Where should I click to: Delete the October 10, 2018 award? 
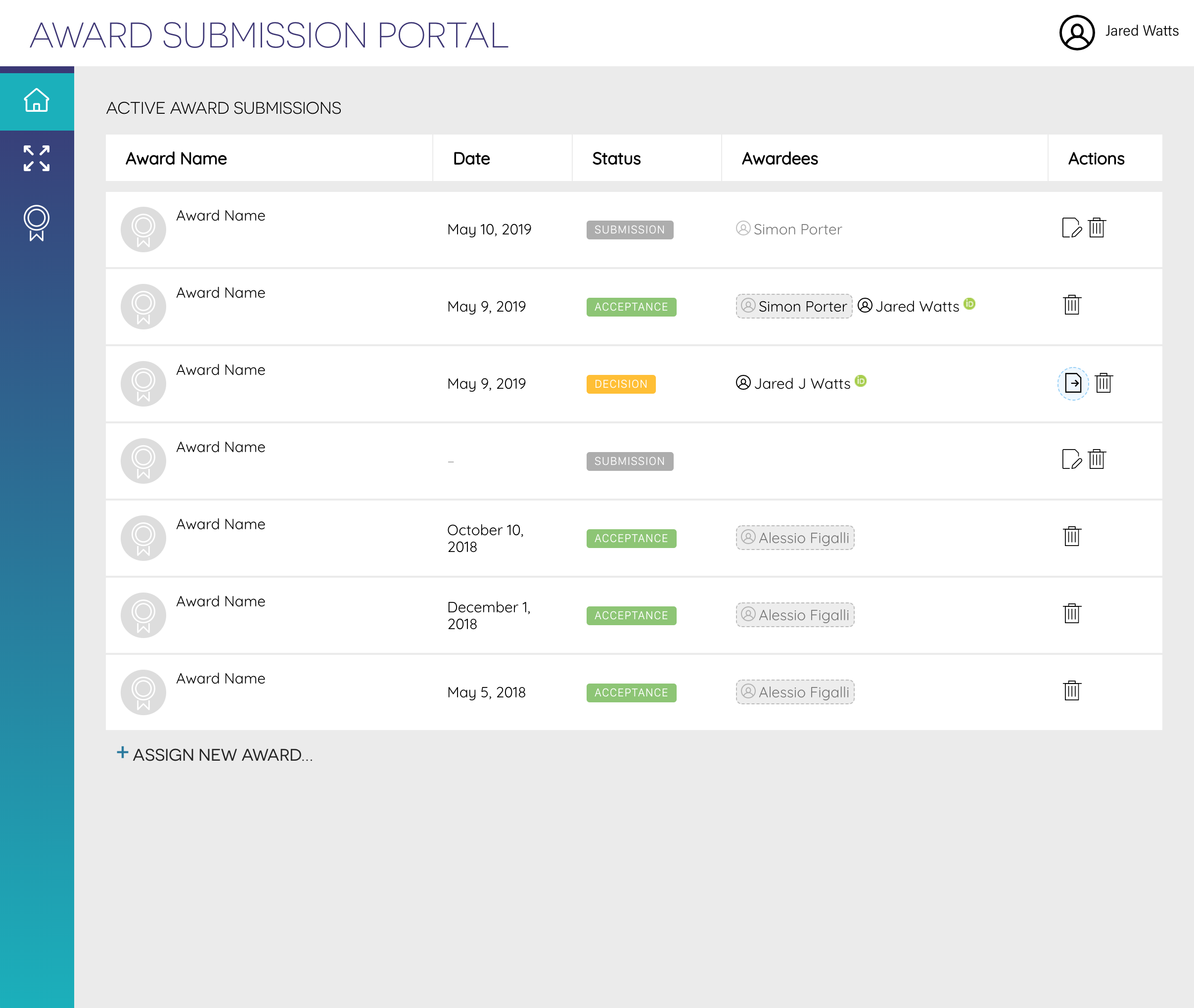[1072, 537]
